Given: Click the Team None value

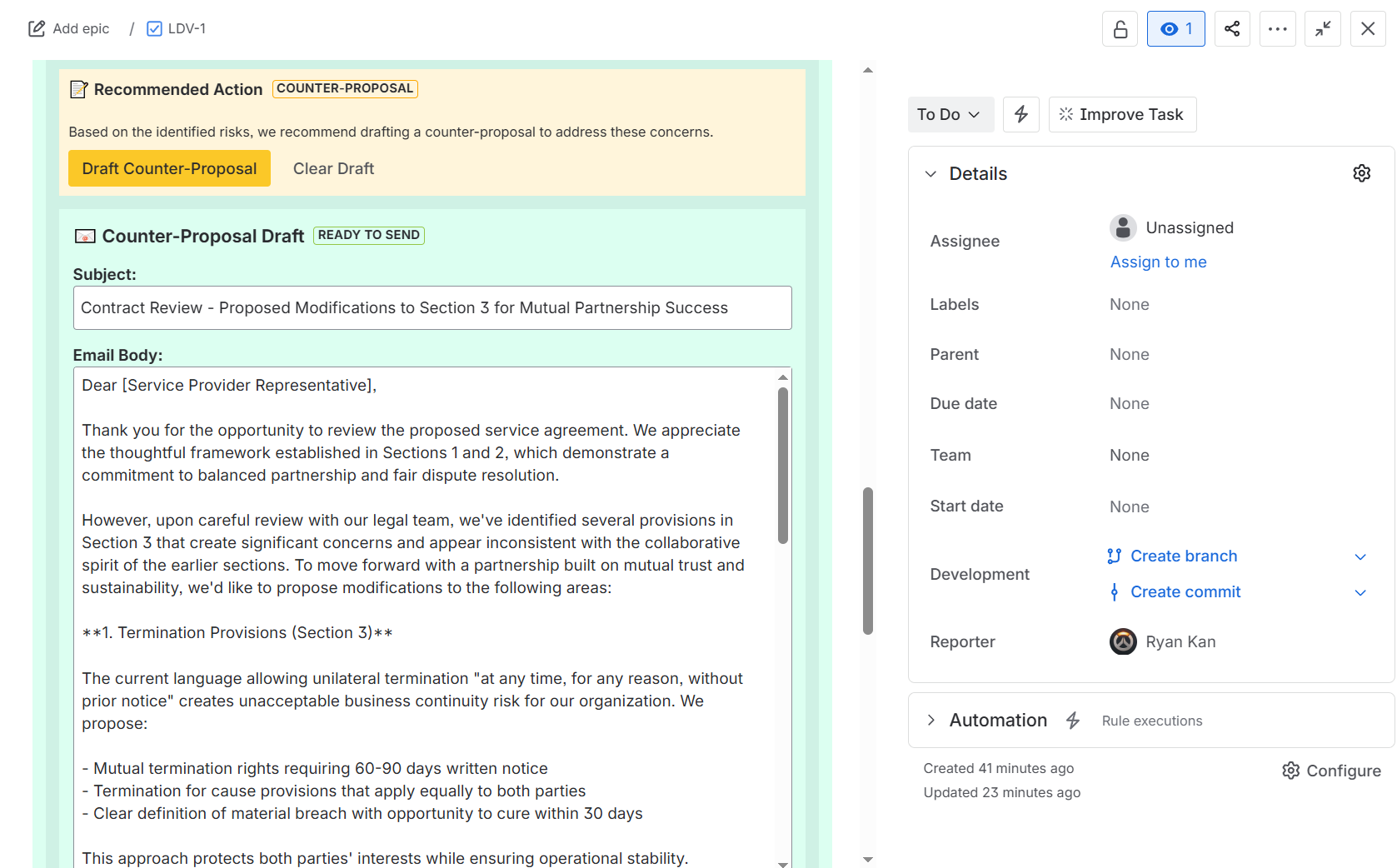Looking at the screenshot, I should point(1129,456).
